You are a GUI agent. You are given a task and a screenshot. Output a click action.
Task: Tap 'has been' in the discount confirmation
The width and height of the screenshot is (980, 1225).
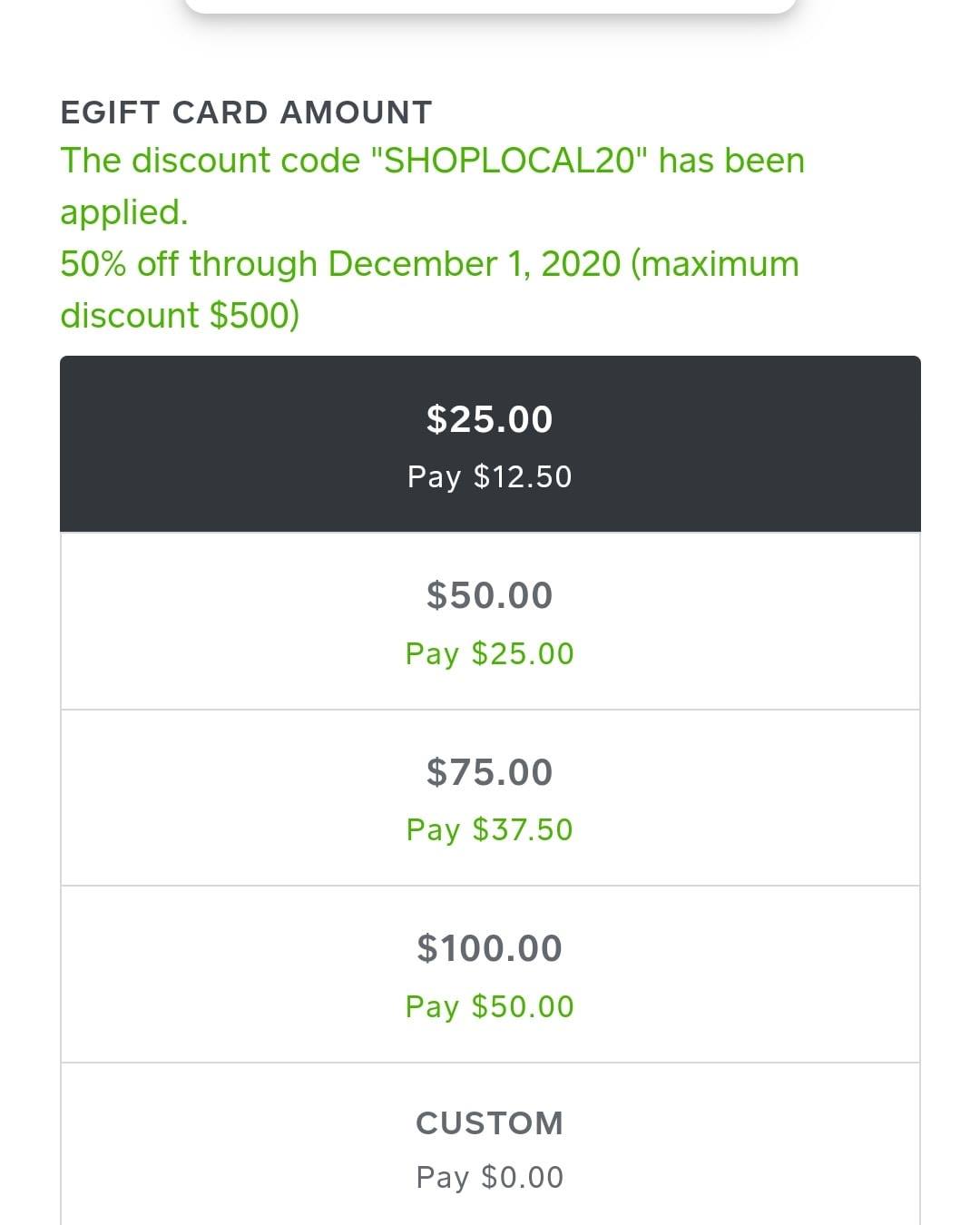[732, 161]
